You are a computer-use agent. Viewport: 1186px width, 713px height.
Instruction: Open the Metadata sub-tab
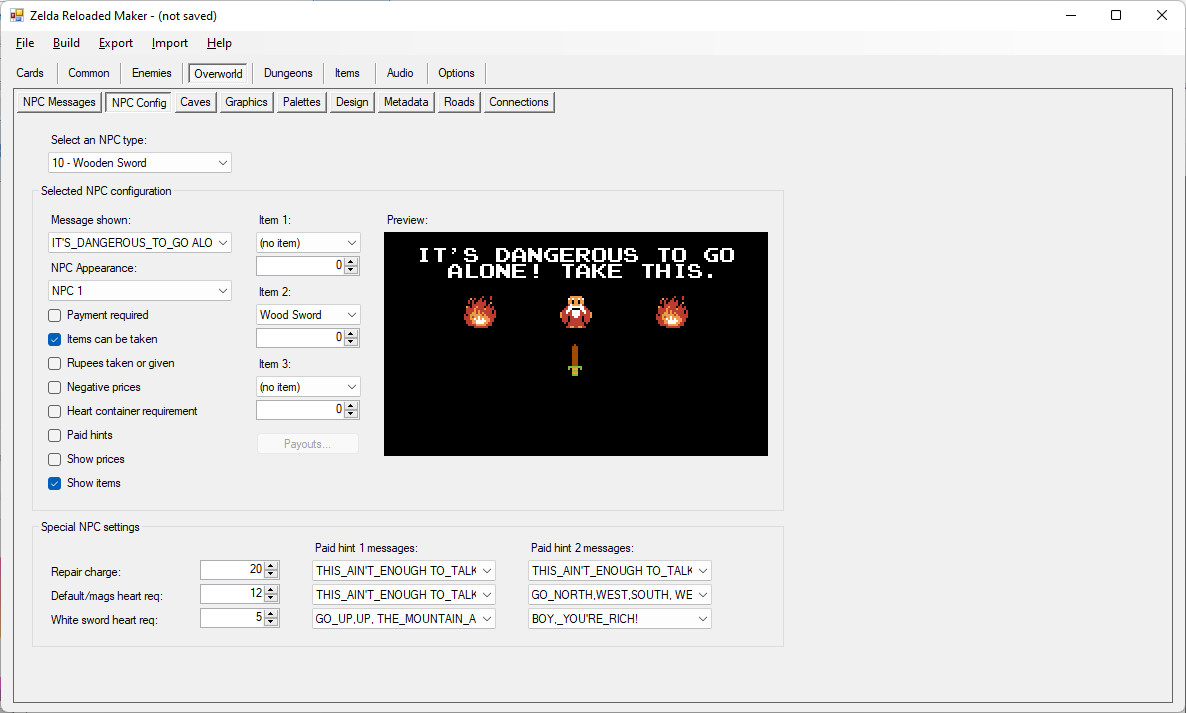pyautogui.click(x=406, y=102)
